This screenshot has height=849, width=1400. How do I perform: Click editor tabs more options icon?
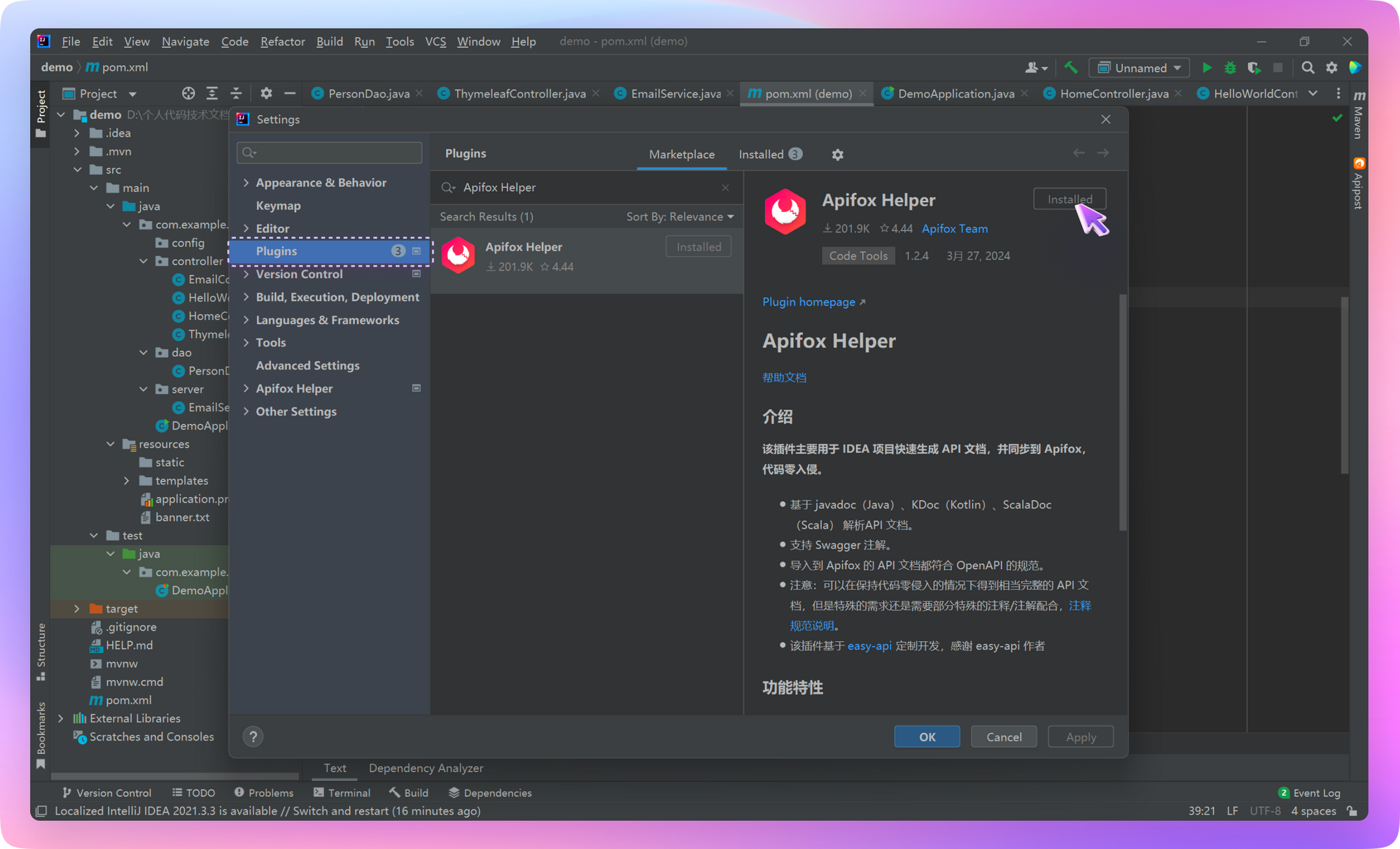tap(1338, 93)
